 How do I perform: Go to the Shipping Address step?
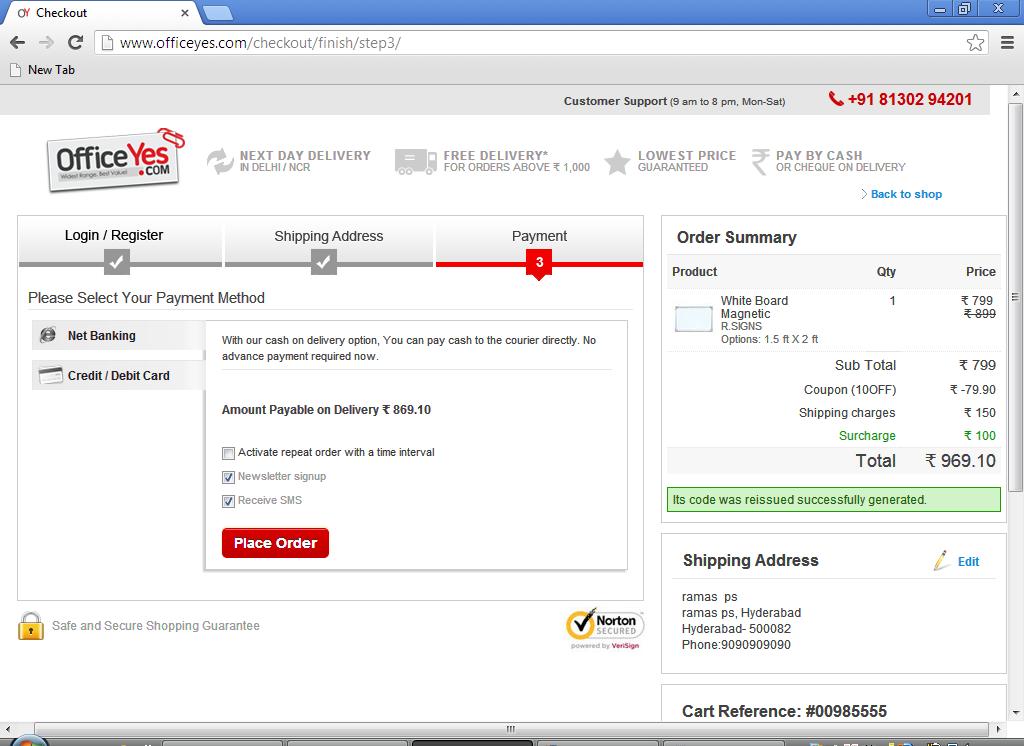click(328, 237)
